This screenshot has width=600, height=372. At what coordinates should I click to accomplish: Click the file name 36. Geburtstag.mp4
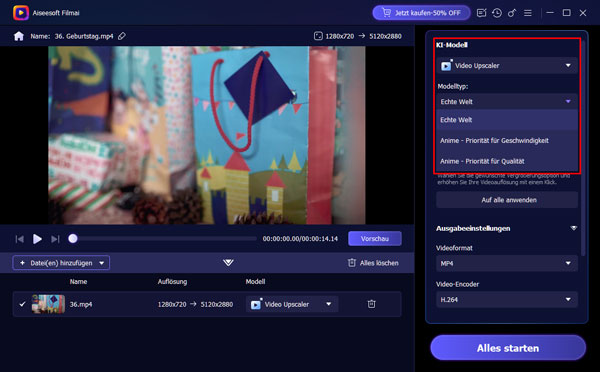tap(84, 36)
